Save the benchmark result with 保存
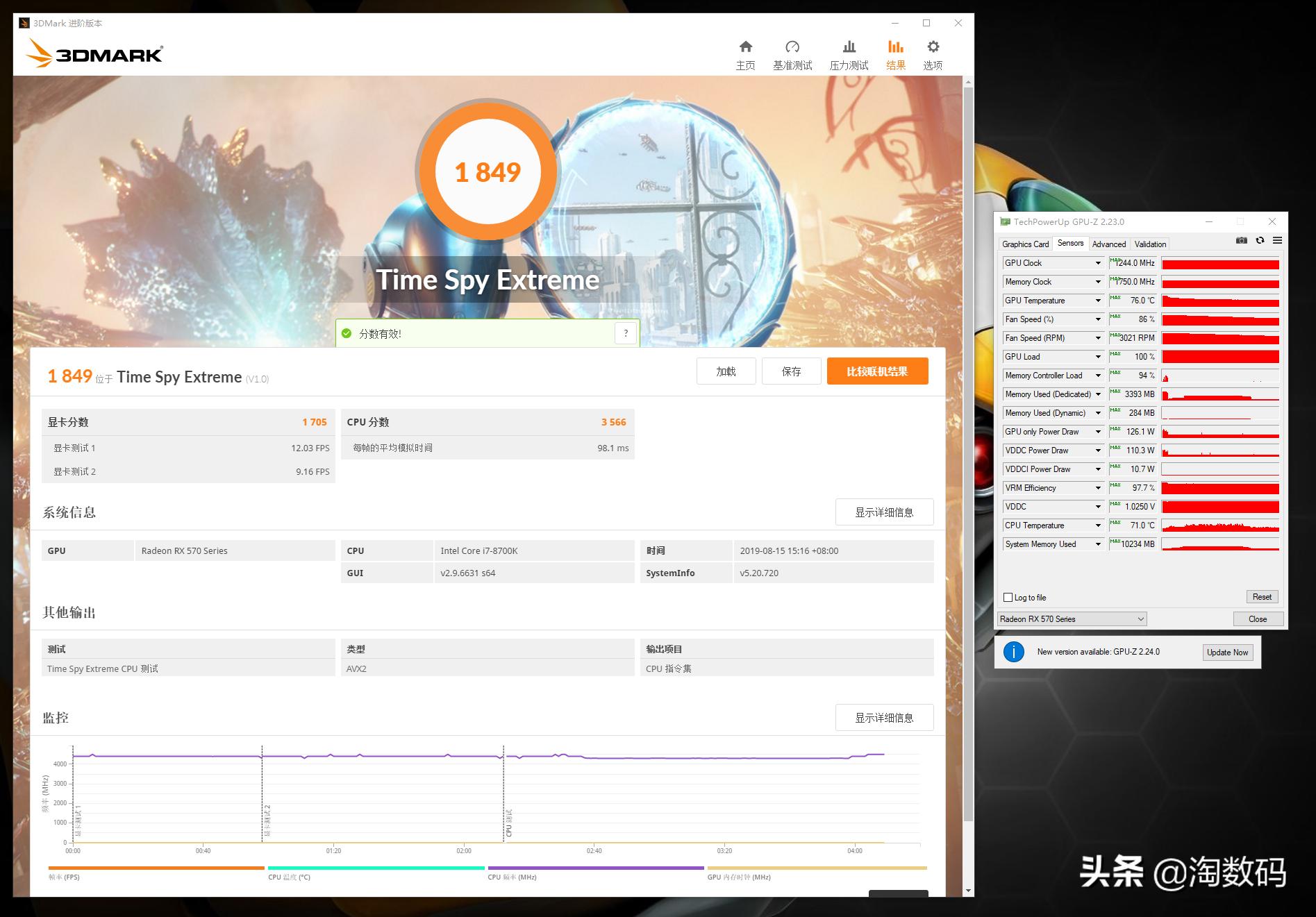1316x917 pixels. click(x=791, y=371)
